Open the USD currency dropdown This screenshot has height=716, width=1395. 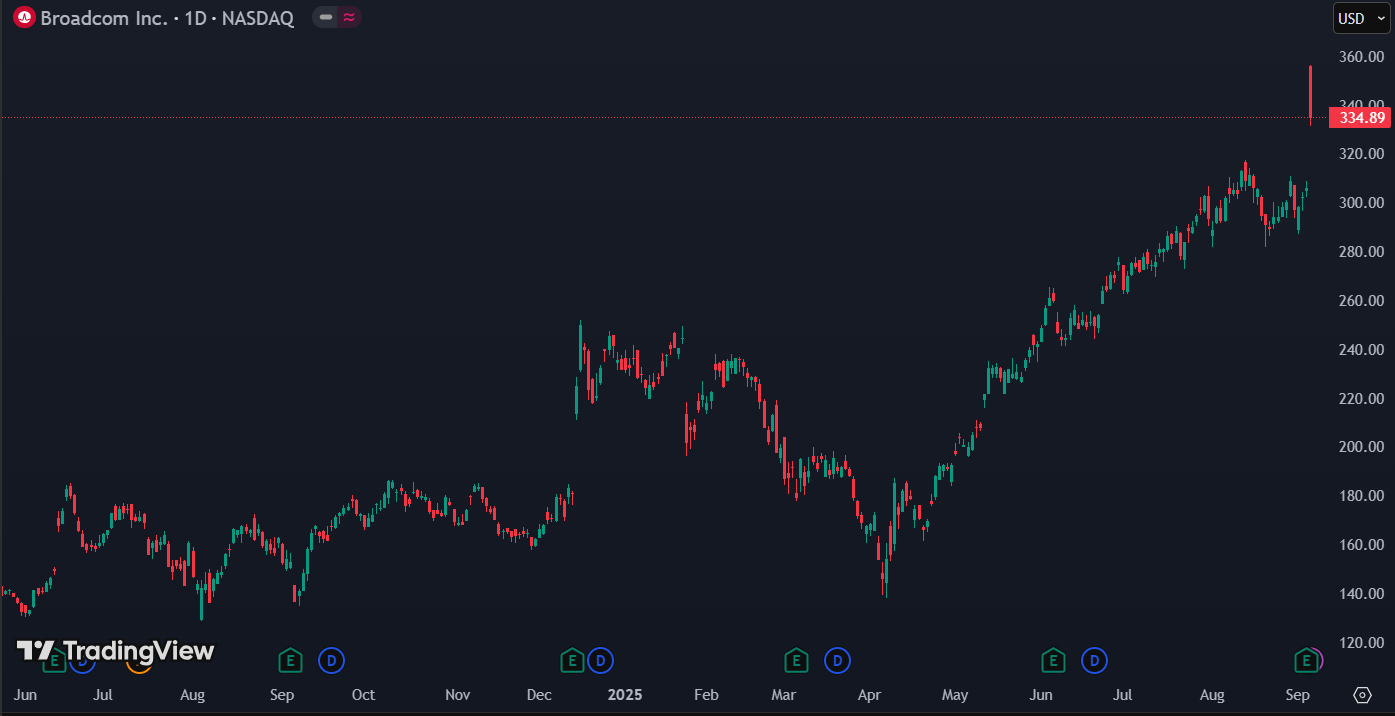[x=1362, y=18]
